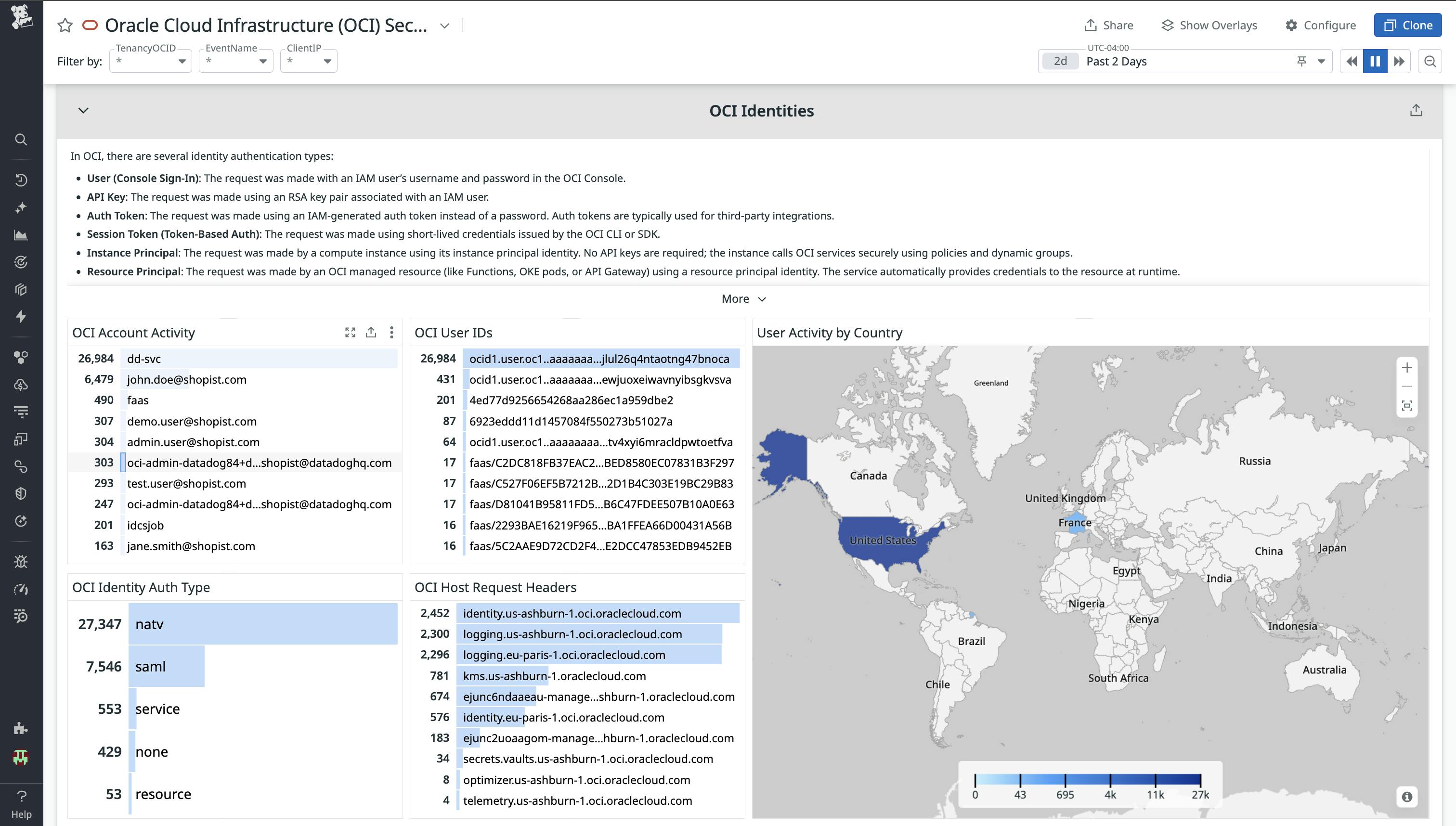Zoom in on the User Activity map
Viewport: 1456px width, 826px height.
pyautogui.click(x=1407, y=367)
